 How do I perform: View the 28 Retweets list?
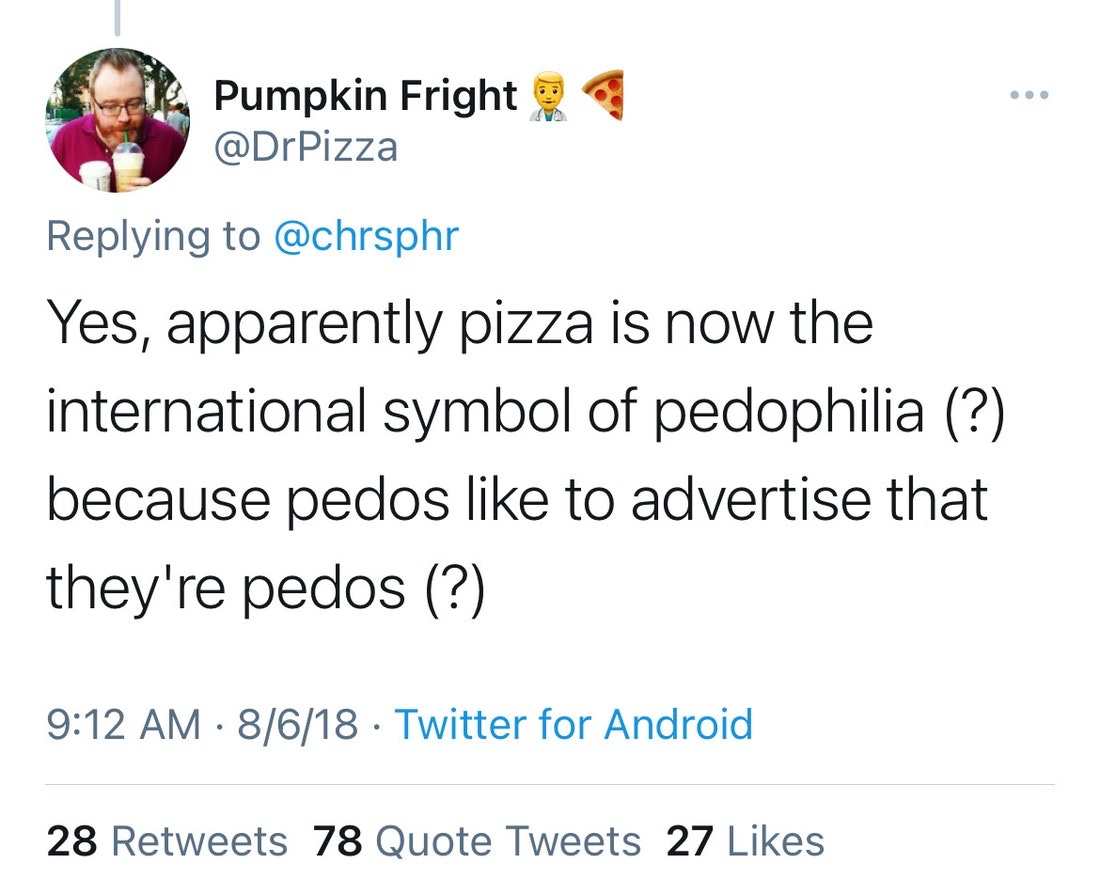pos(167,841)
